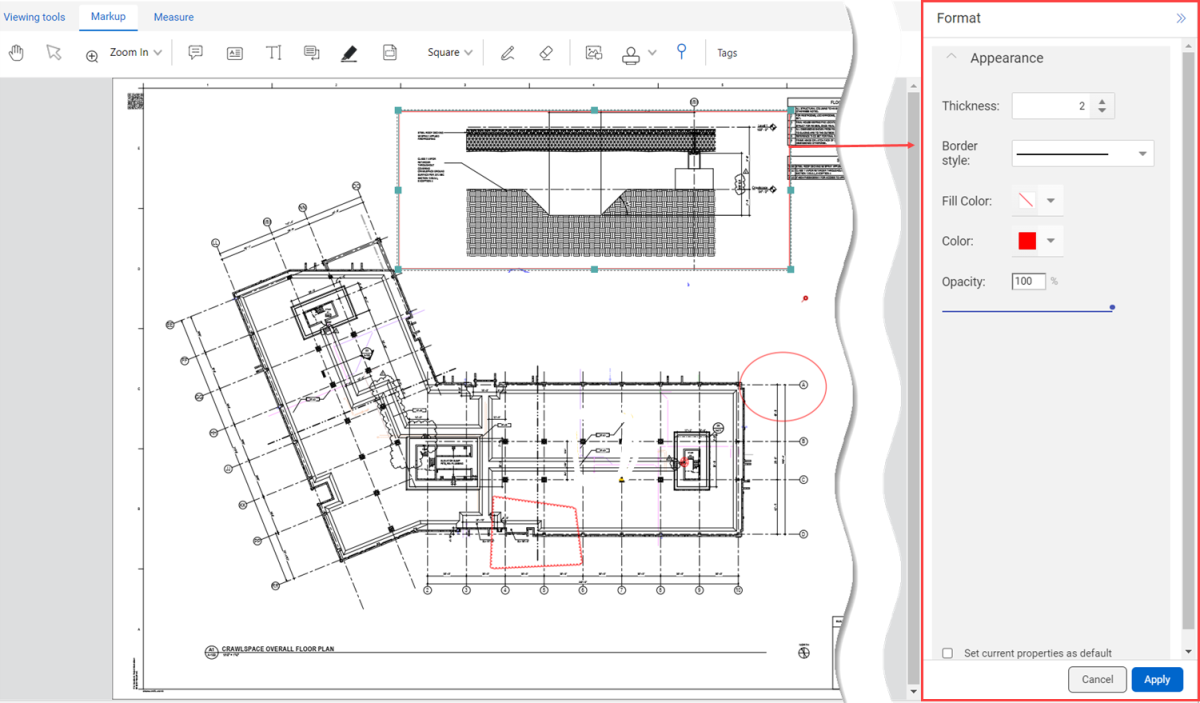Click the pin marker tool

tap(681, 52)
